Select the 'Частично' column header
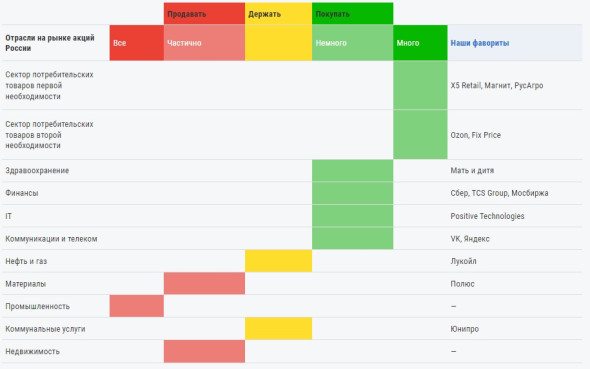Screen dimensions: 590x369 [204, 43]
